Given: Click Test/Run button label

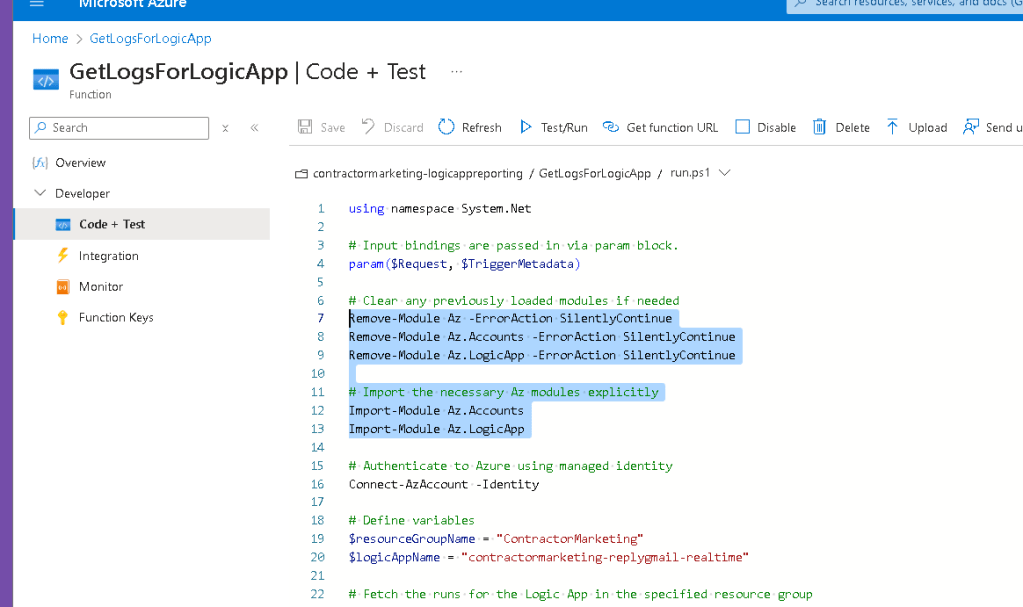Looking at the screenshot, I should 564,128.
